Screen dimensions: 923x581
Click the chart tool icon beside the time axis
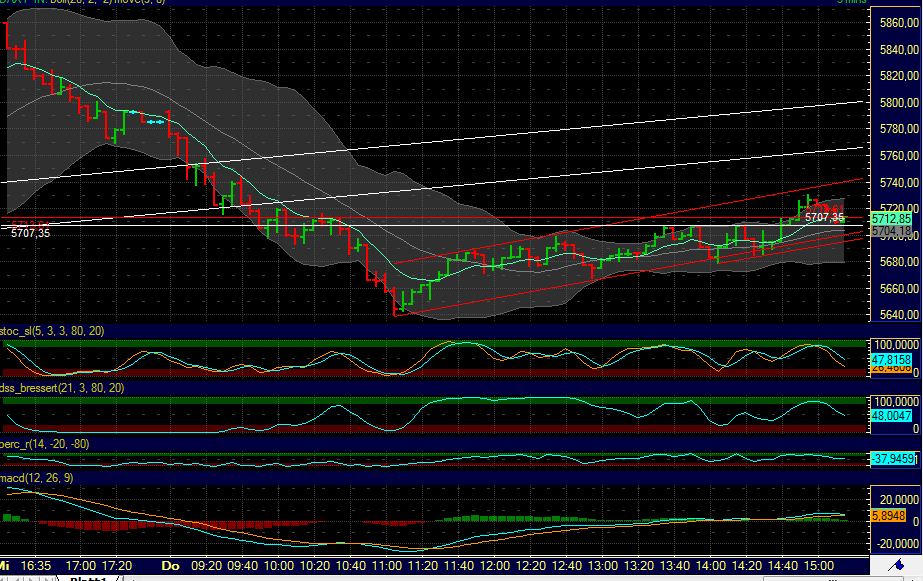pyautogui.click(x=896, y=565)
